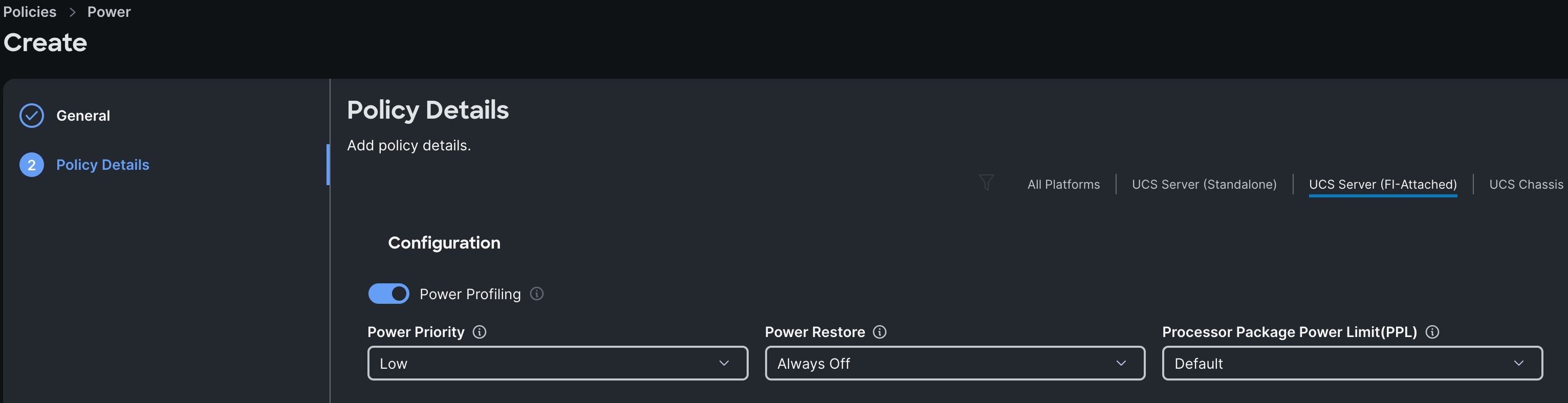Image resolution: width=1568 pixels, height=403 pixels.
Task: Click the breadcrumb chevron separator
Action: pos(73,12)
